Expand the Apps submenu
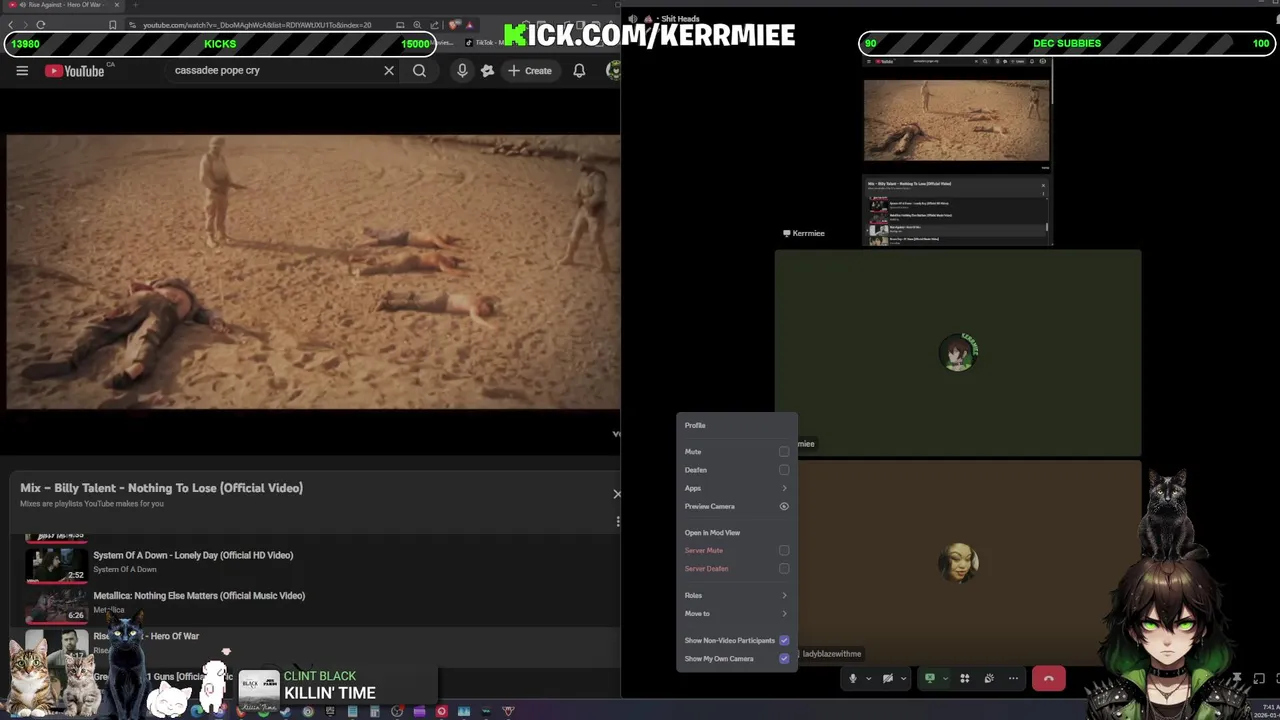1280x720 pixels. click(737, 488)
